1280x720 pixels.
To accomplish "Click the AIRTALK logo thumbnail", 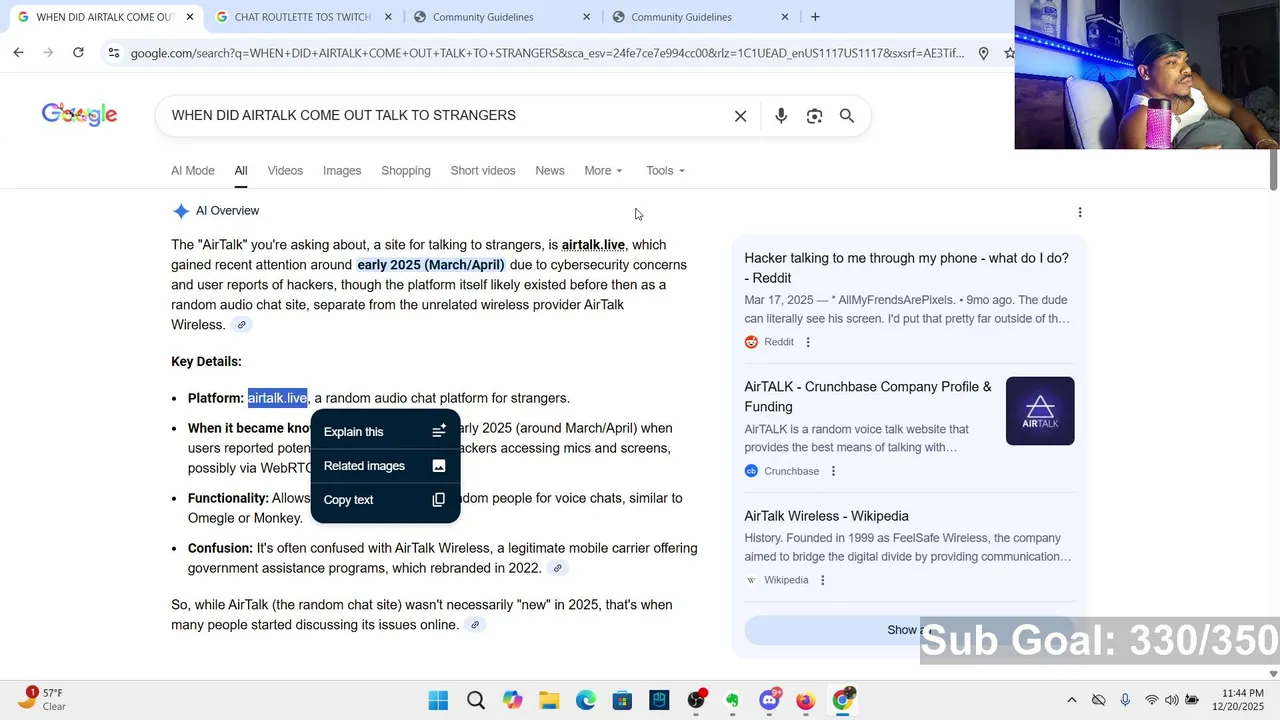I will pos(1040,411).
